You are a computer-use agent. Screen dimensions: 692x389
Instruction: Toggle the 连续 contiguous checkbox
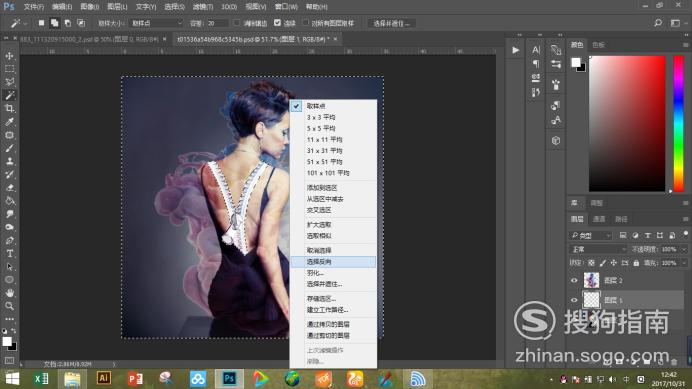pos(277,23)
